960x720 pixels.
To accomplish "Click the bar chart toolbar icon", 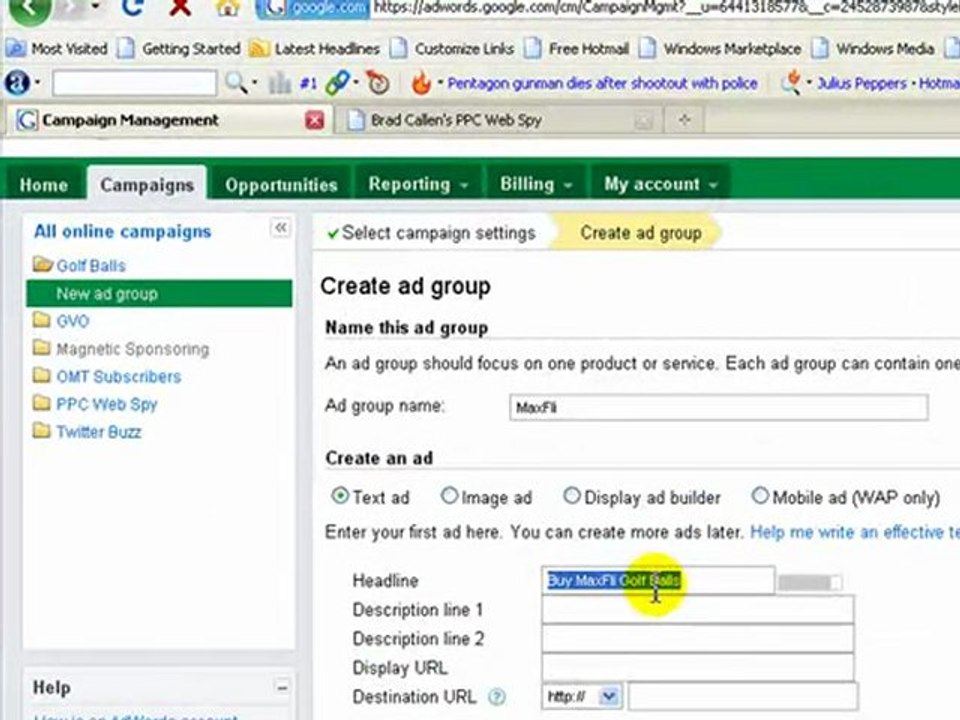I will click(280, 83).
